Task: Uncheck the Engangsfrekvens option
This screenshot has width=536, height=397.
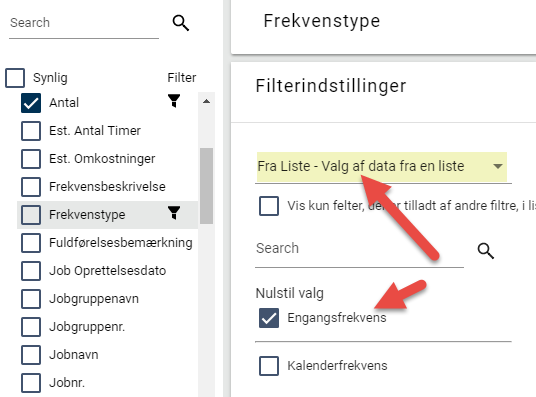Action: pyautogui.click(x=269, y=318)
